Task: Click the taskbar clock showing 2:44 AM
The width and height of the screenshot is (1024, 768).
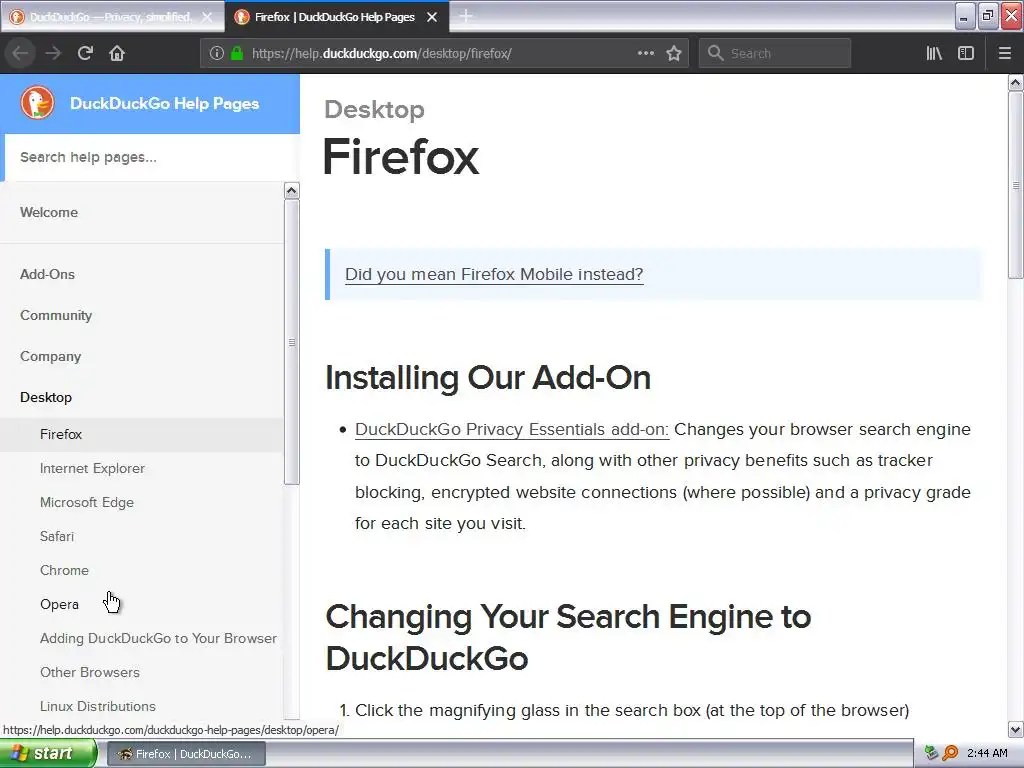Action: pyautogui.click(x=987, y=753)
